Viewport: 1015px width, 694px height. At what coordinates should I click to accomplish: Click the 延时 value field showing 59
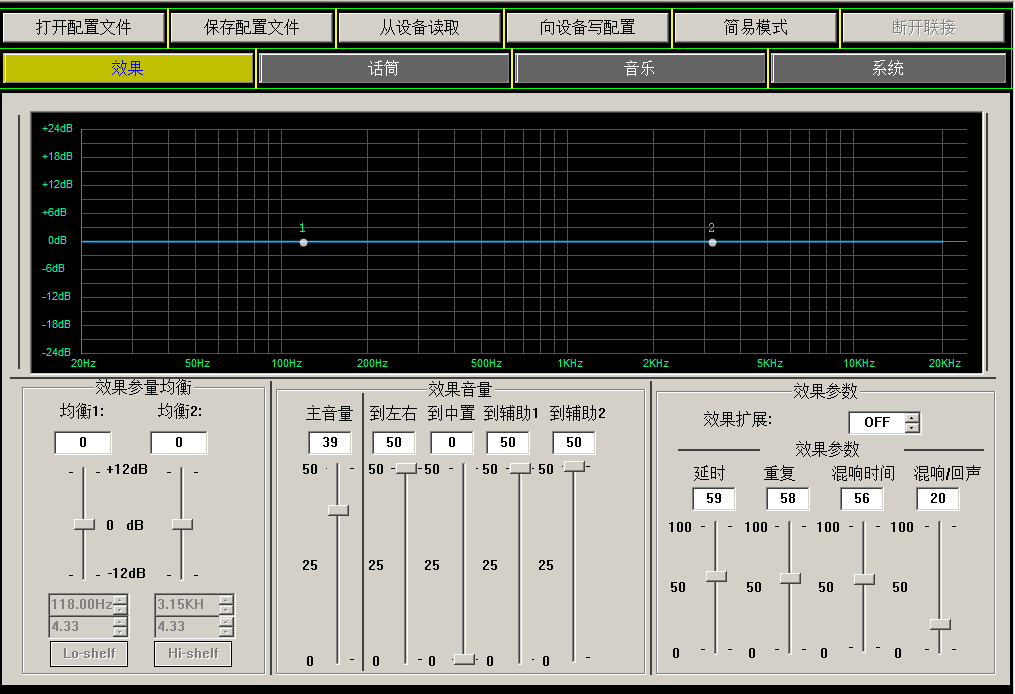714,498
